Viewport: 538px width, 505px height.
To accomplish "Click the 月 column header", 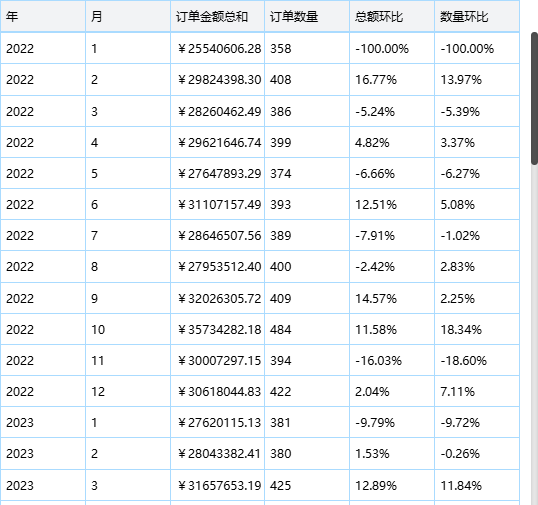I will point(128,16).
